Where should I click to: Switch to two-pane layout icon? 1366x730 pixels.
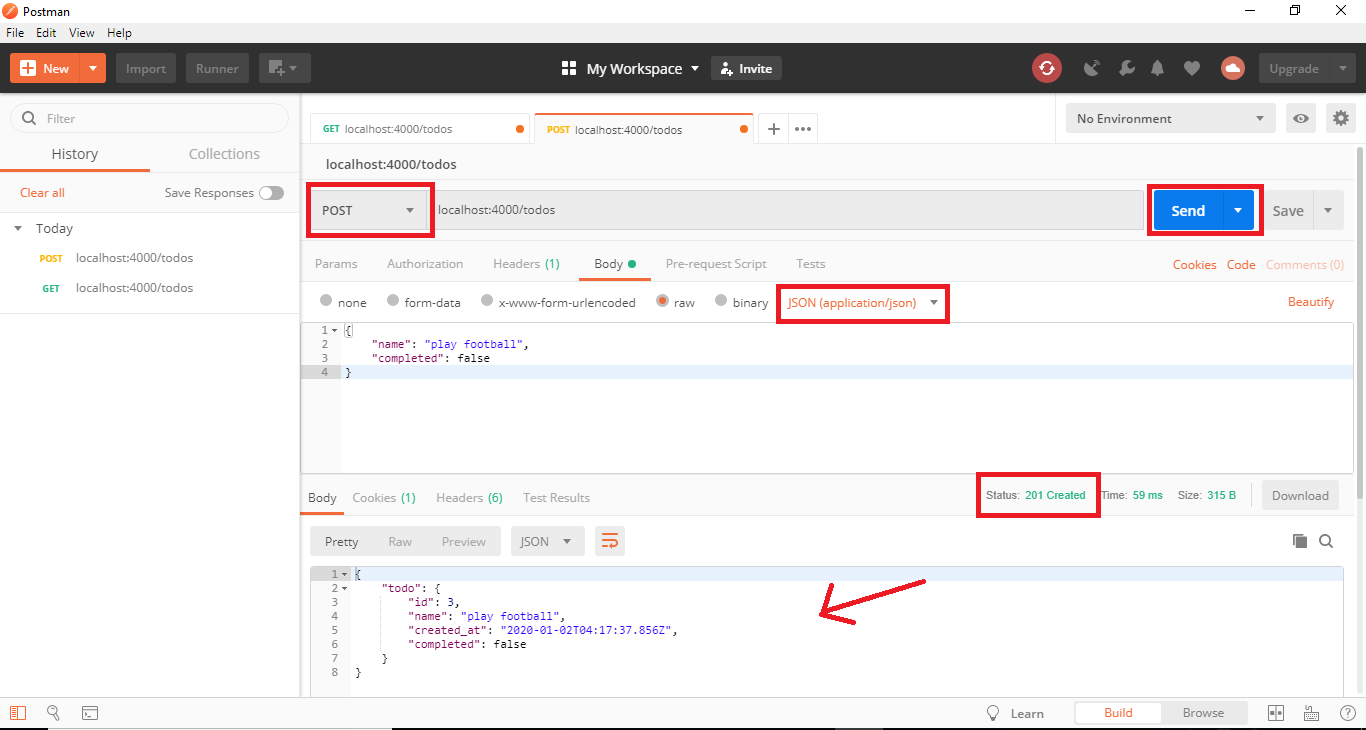[1276, 713]
